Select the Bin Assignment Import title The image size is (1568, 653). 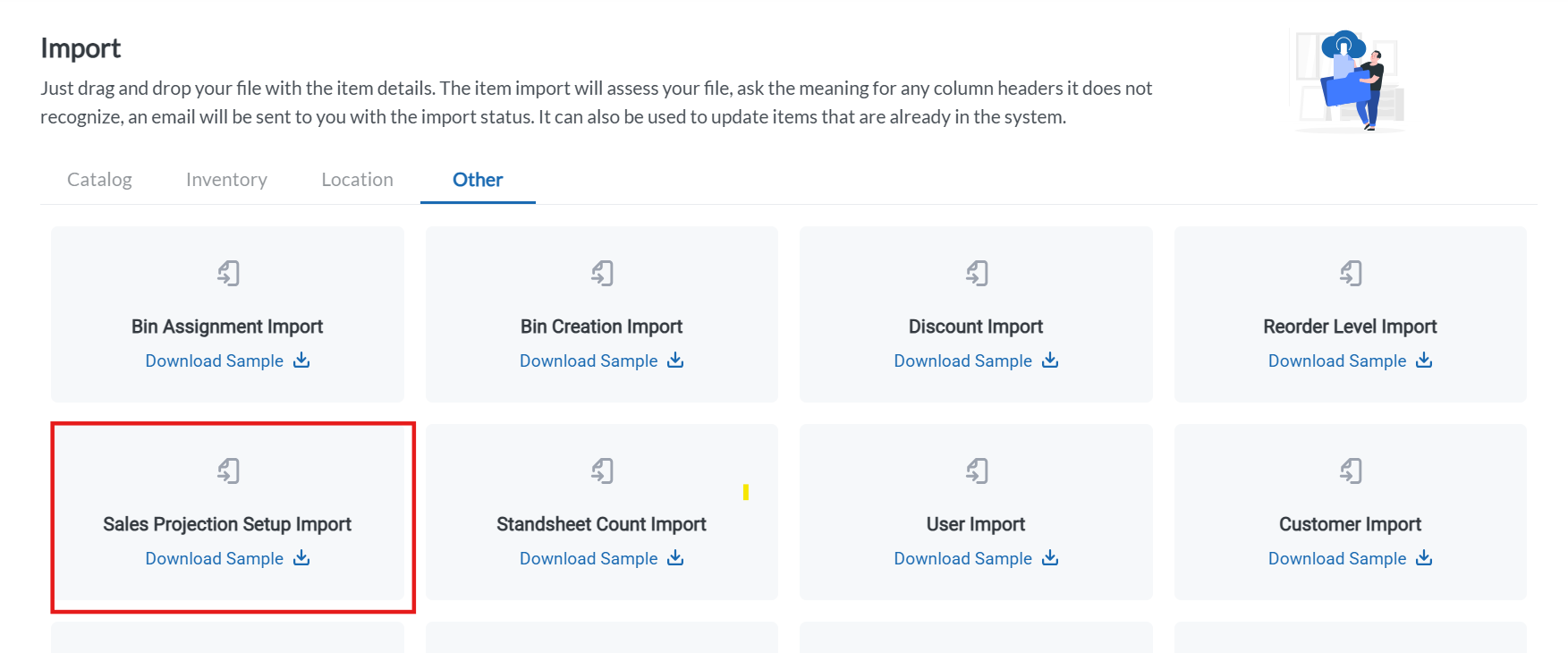(227, 326)
